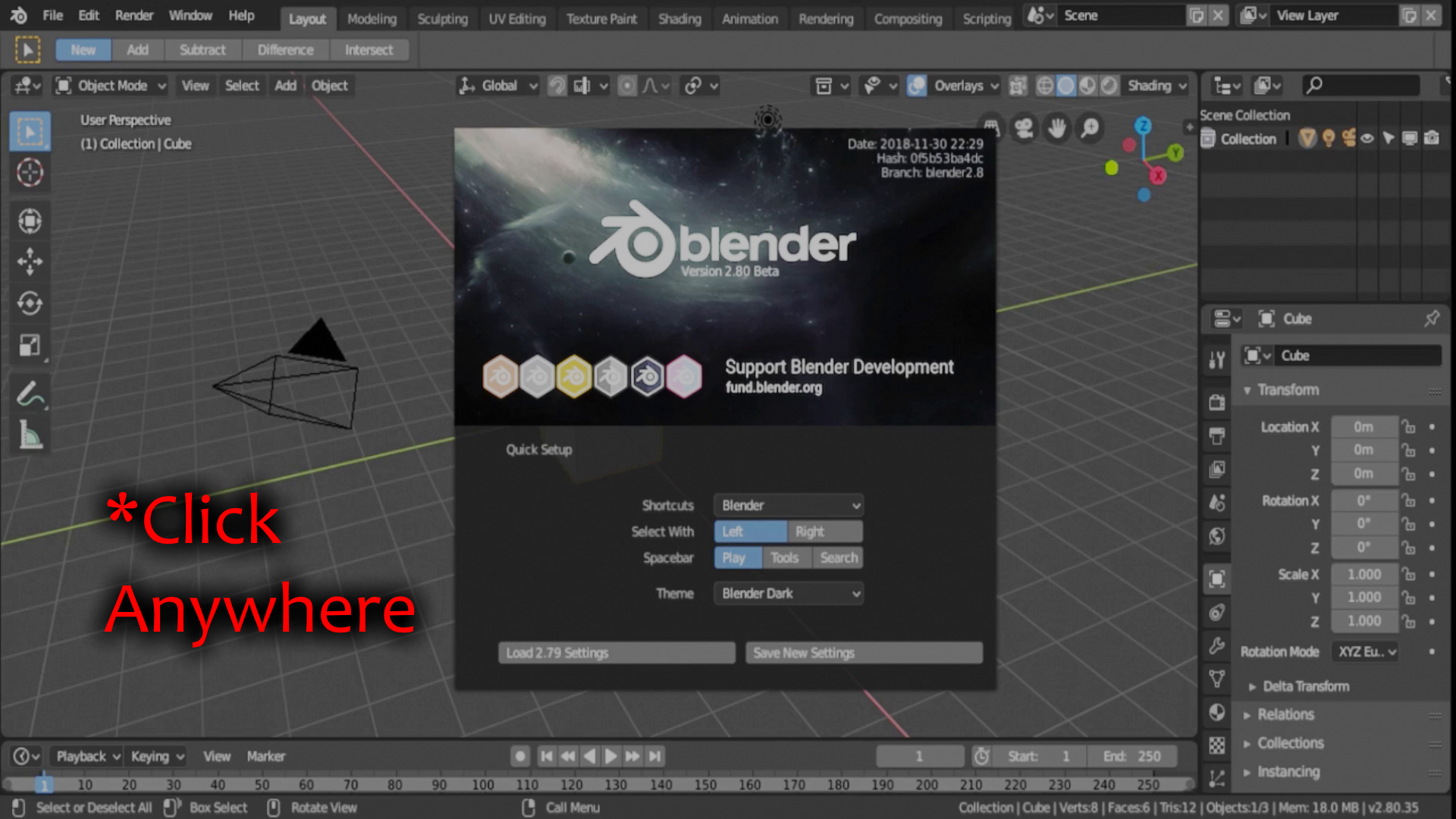Image resolution: width=1456 pixels, height=819 pixels.
Task: Edit the Scale X value field
Action: (x=1363, y=574)
